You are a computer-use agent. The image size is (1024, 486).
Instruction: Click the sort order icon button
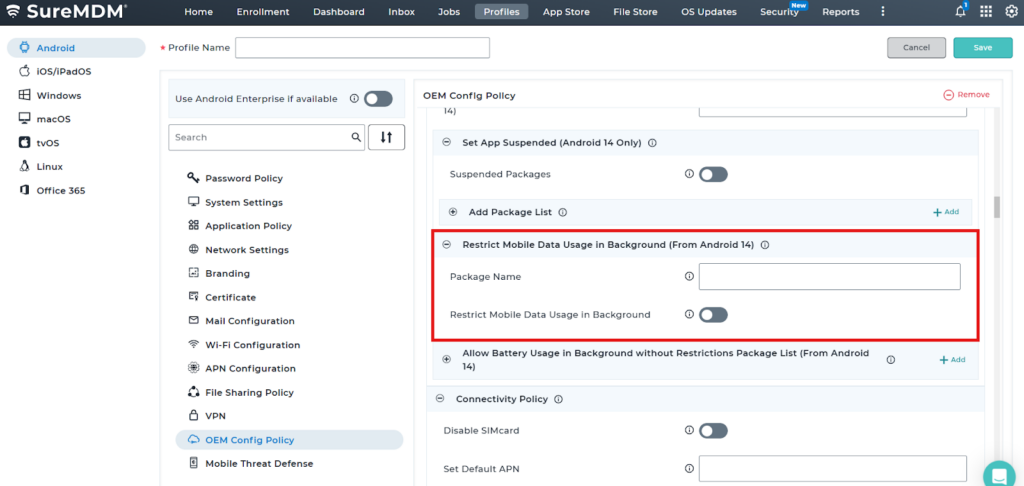click(x=386, y=137)
